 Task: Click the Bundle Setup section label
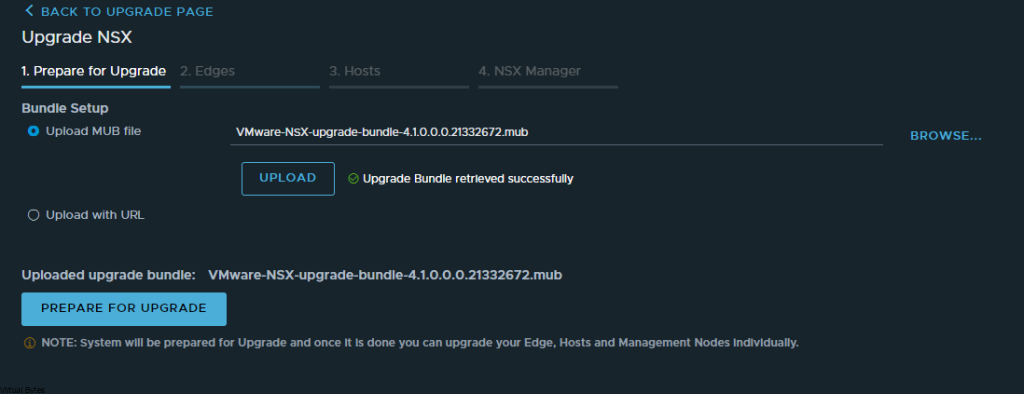click(65, 108)
